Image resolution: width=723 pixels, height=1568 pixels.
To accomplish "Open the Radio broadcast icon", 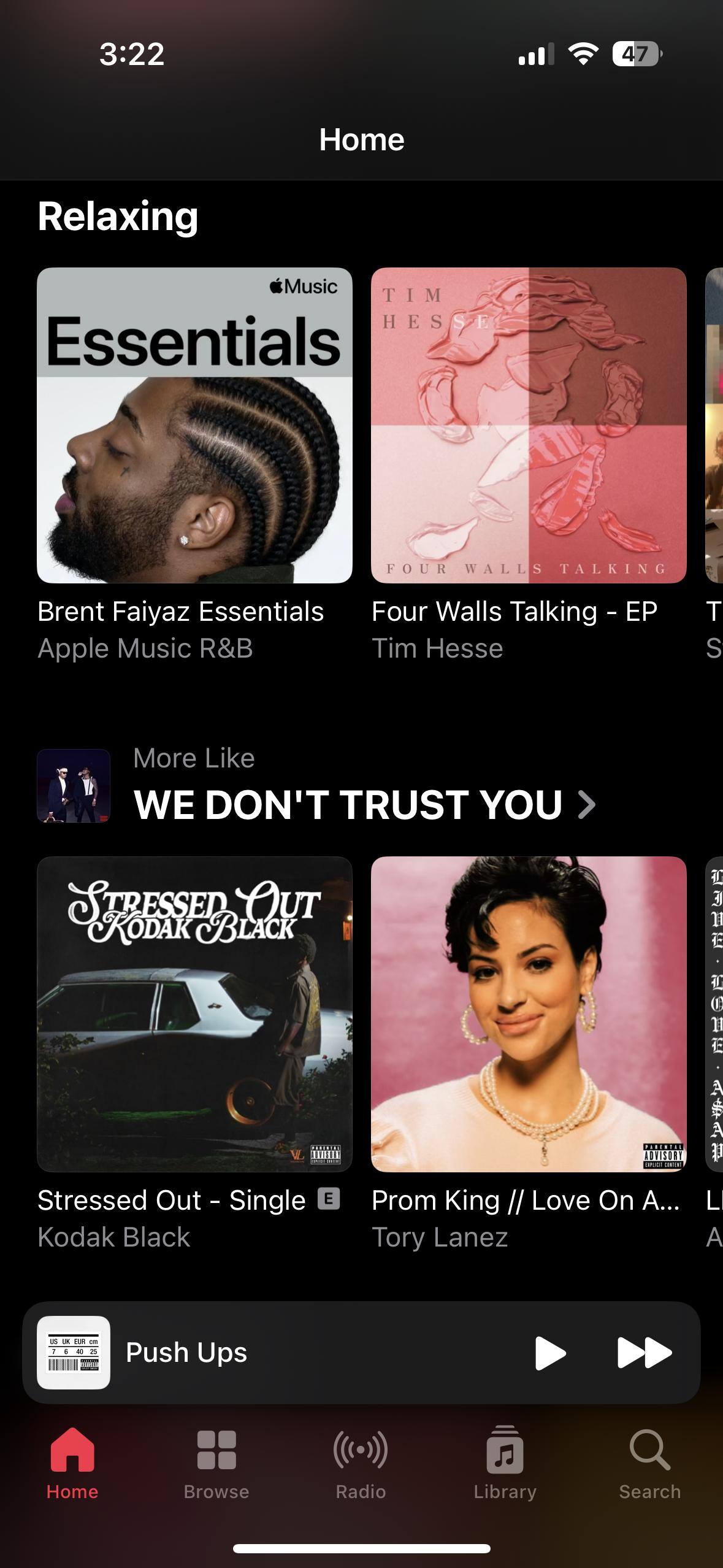I will tap(361, 1450).
